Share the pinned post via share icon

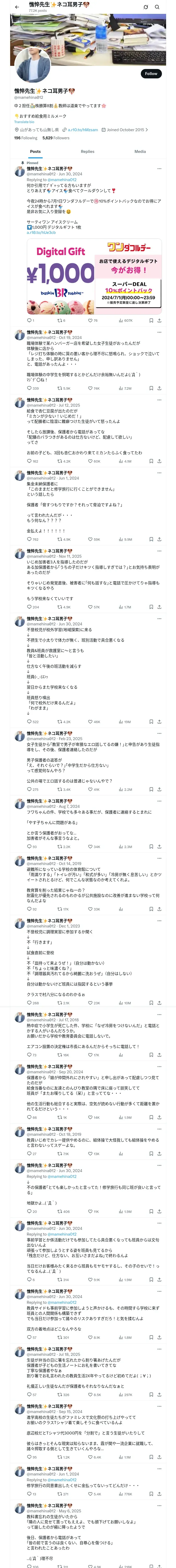[159, 320]
